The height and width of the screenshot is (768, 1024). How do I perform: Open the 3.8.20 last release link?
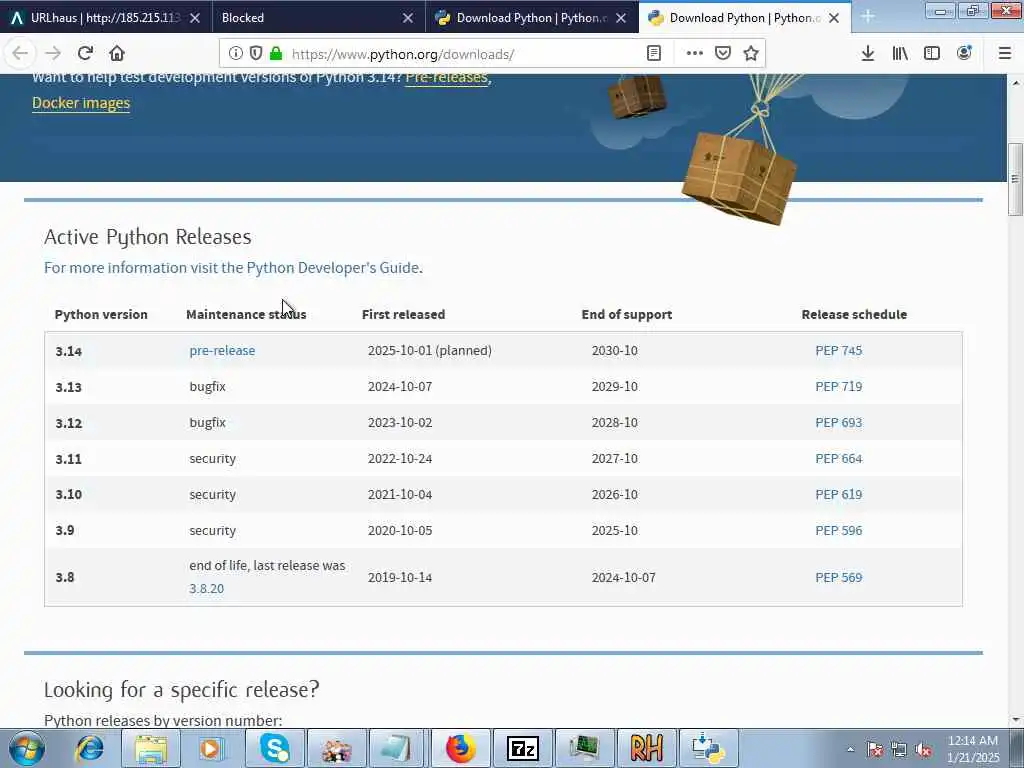206,588
